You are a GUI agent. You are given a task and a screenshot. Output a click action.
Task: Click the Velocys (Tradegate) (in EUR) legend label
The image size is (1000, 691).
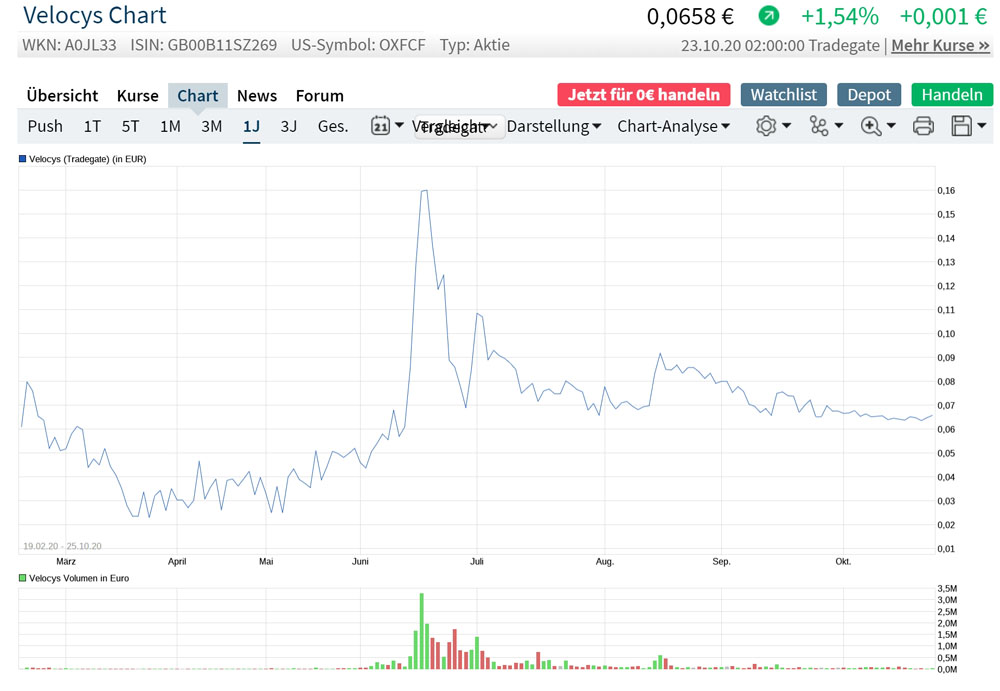[87, 159]
